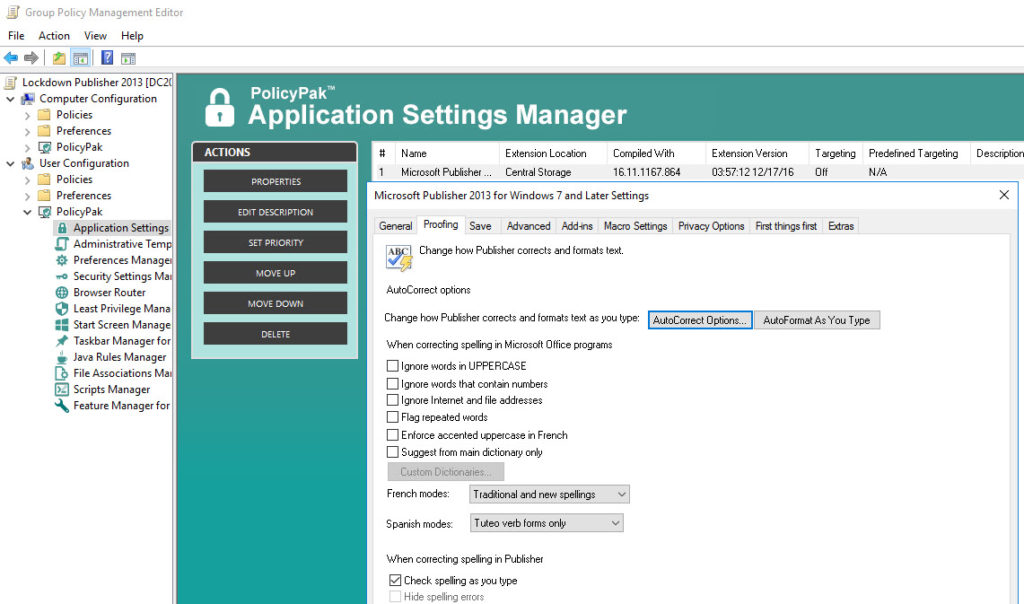Click the Computer Configuration node icon
The image size is (1024, 604).
coord(27,99)
